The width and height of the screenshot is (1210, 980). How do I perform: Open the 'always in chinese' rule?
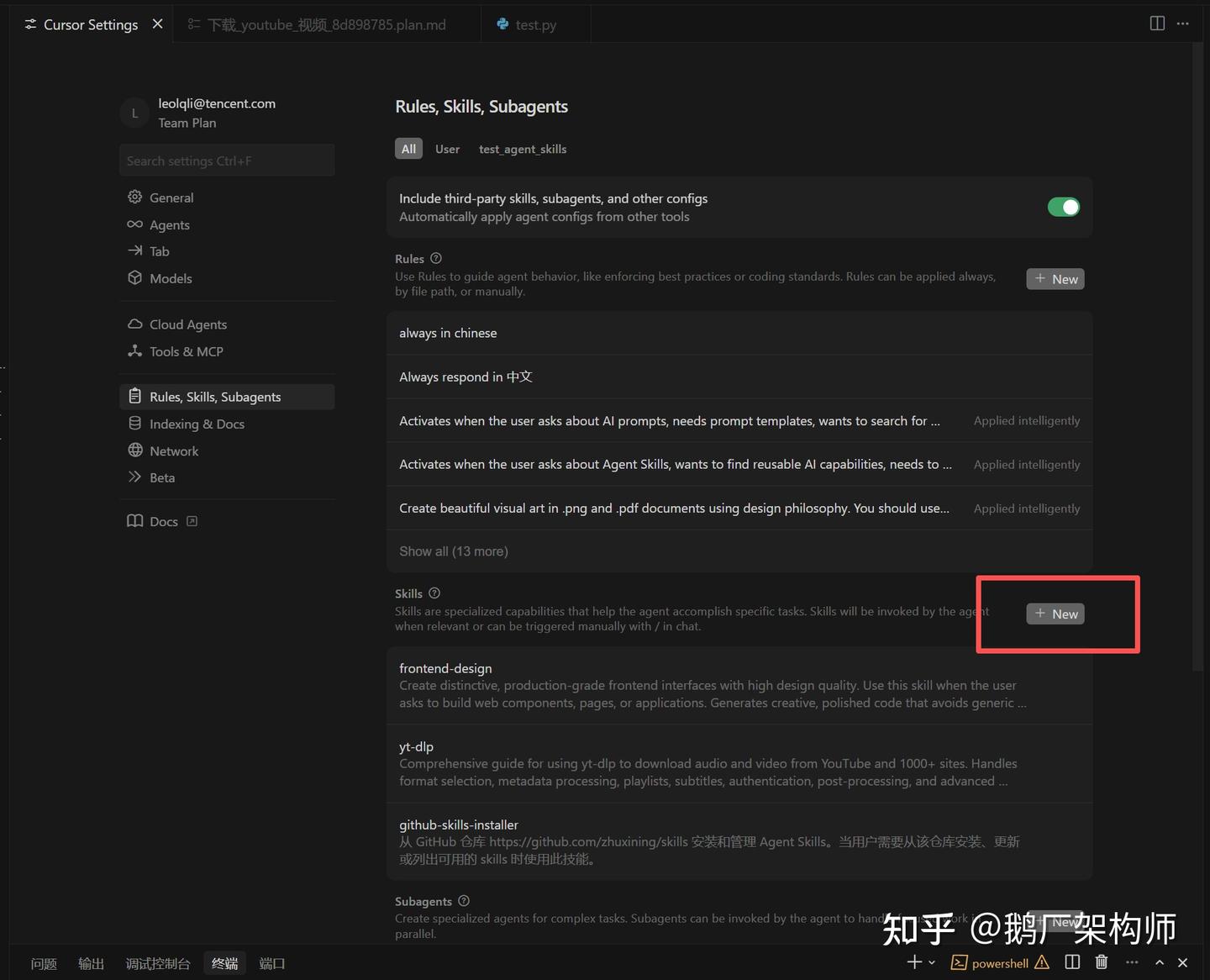(x=739, y=333)
